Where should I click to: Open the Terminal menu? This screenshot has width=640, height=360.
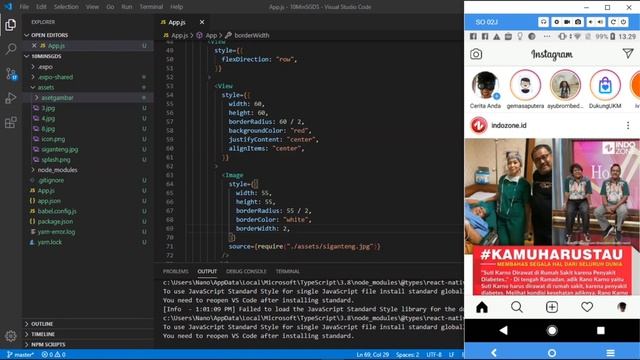pyautogui.click(x=151, y=7)
